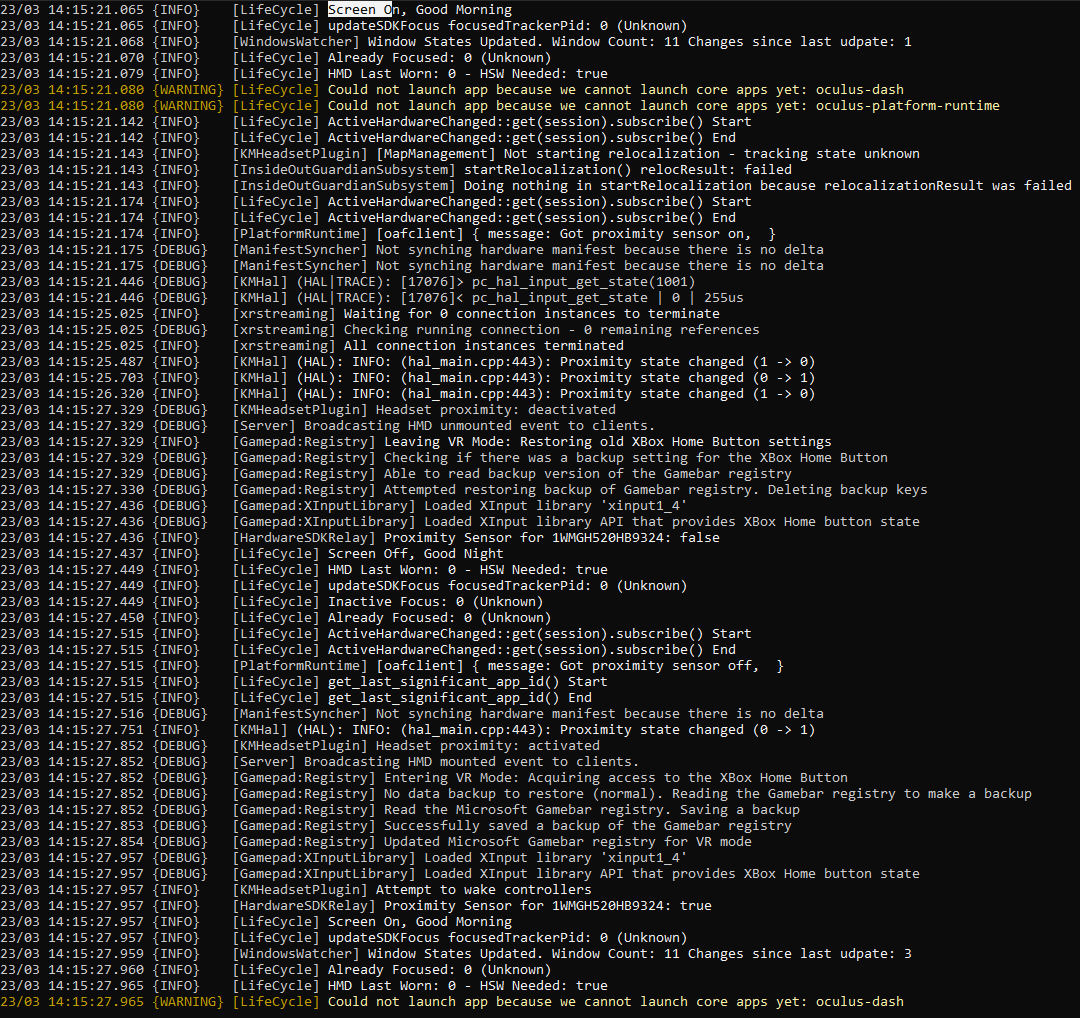Viewport: 1080px width, 1018px height.
Task: Select 'Attempt to wake controllers' log line
Action: pos(296,889)
